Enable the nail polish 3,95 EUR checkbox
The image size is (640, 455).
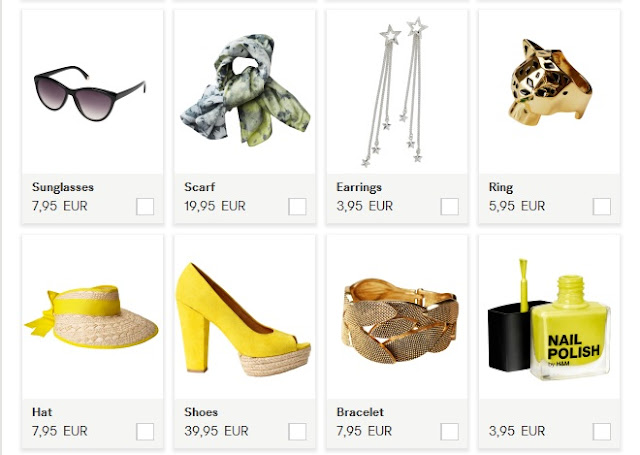coord(602,432)
